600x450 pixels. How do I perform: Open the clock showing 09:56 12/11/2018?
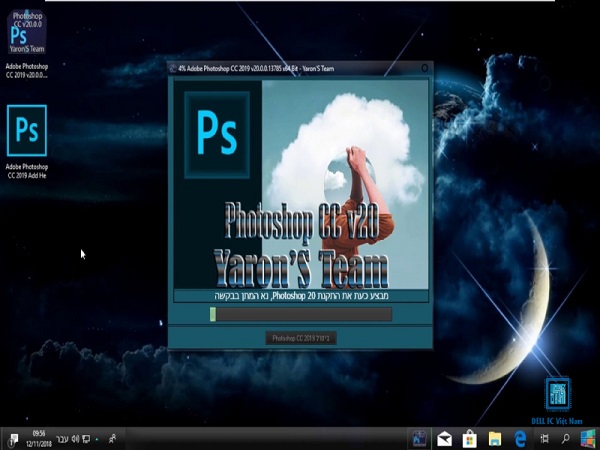pyautogui.click(x=39, y=439)
